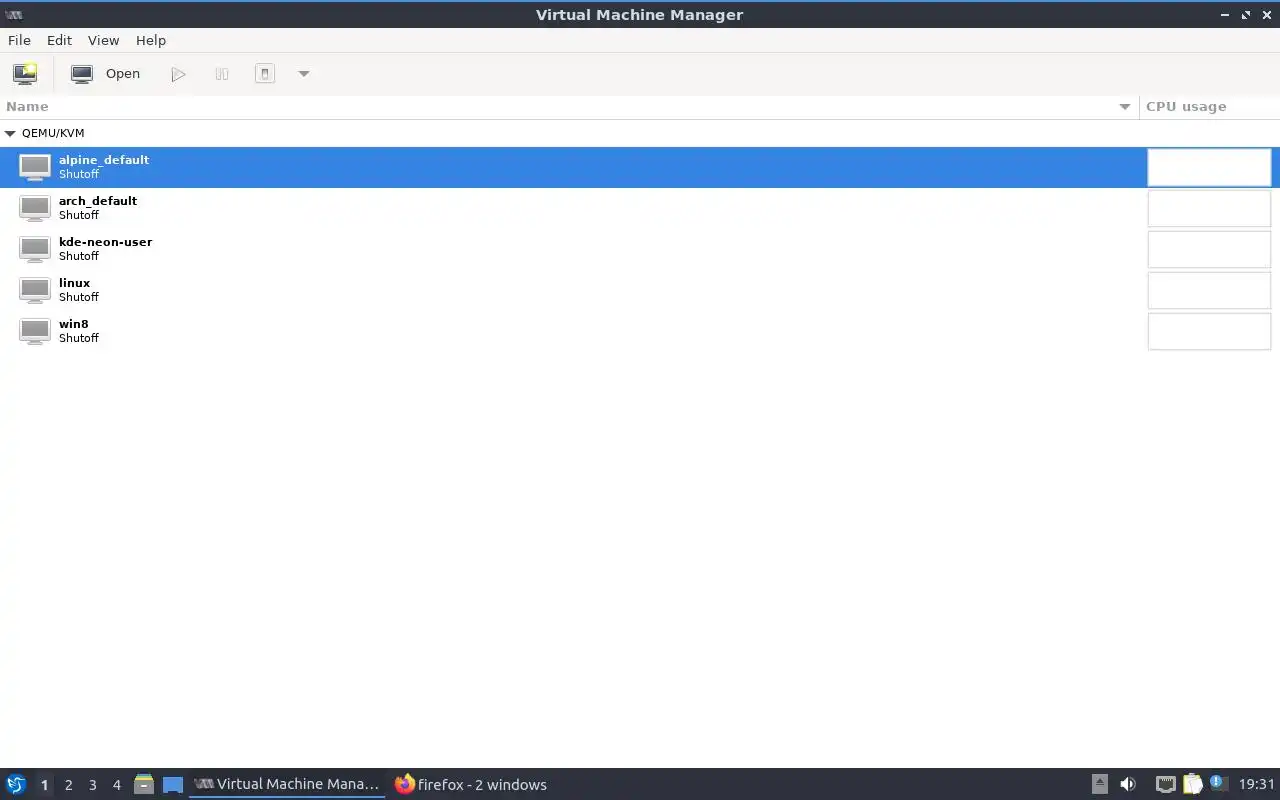Select the alpine_default virtual machine
The height and width of the screenshot is (800, 1280).
[x=640, y=167]
